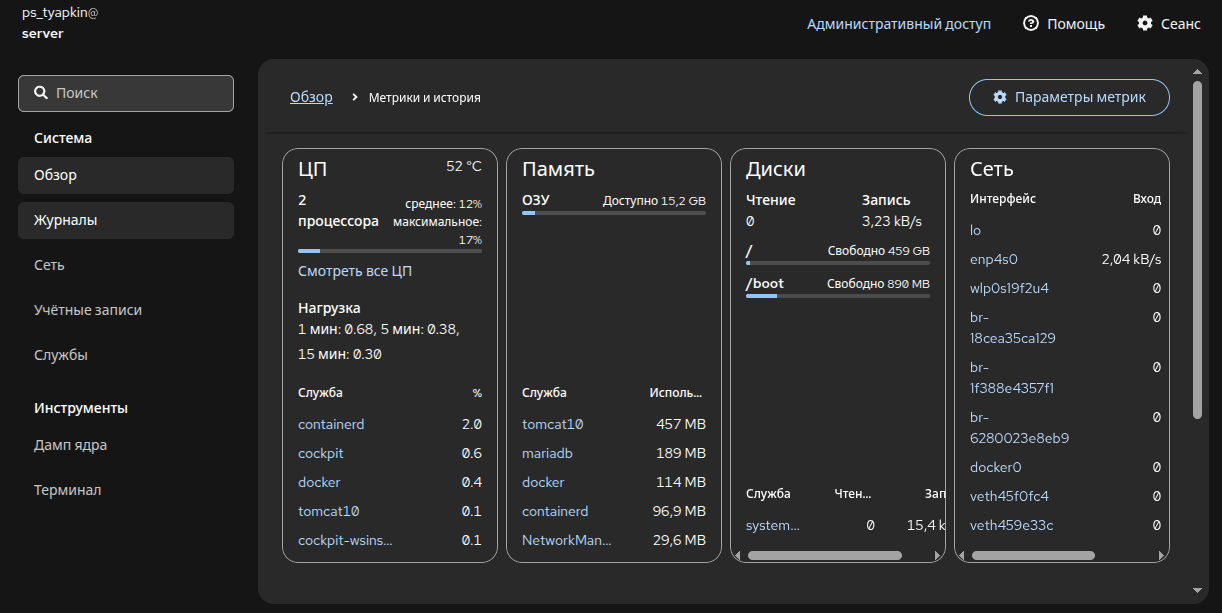This screenshot has width=1222, height=613.
Task: Click the Session gear icon
Action: click(1145, 23)
